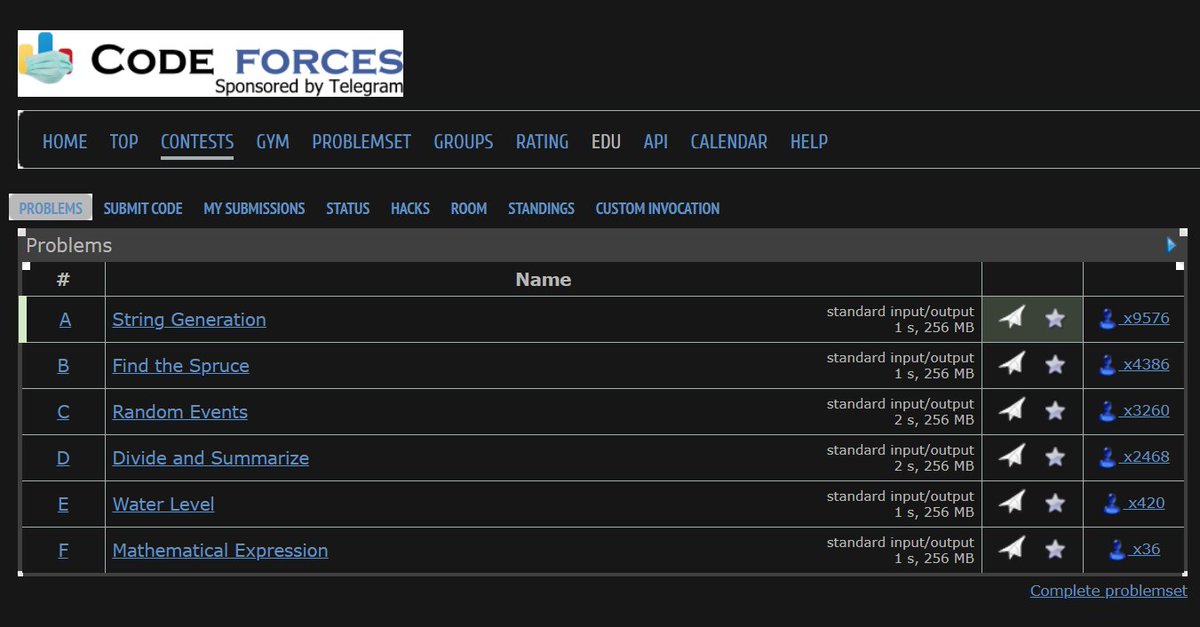Image resolution: width=1200 pixels, height=627 pixels.
Task: View solvers count x4386 link
Action: tap(1146, 365)
